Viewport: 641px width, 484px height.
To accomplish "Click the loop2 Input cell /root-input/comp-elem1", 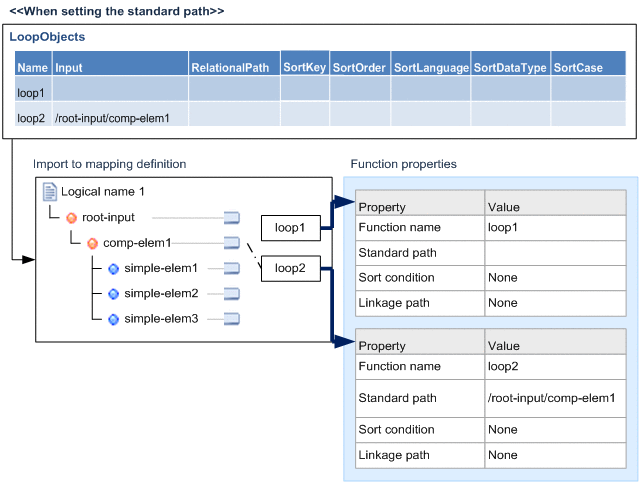I will click(113, 118).
